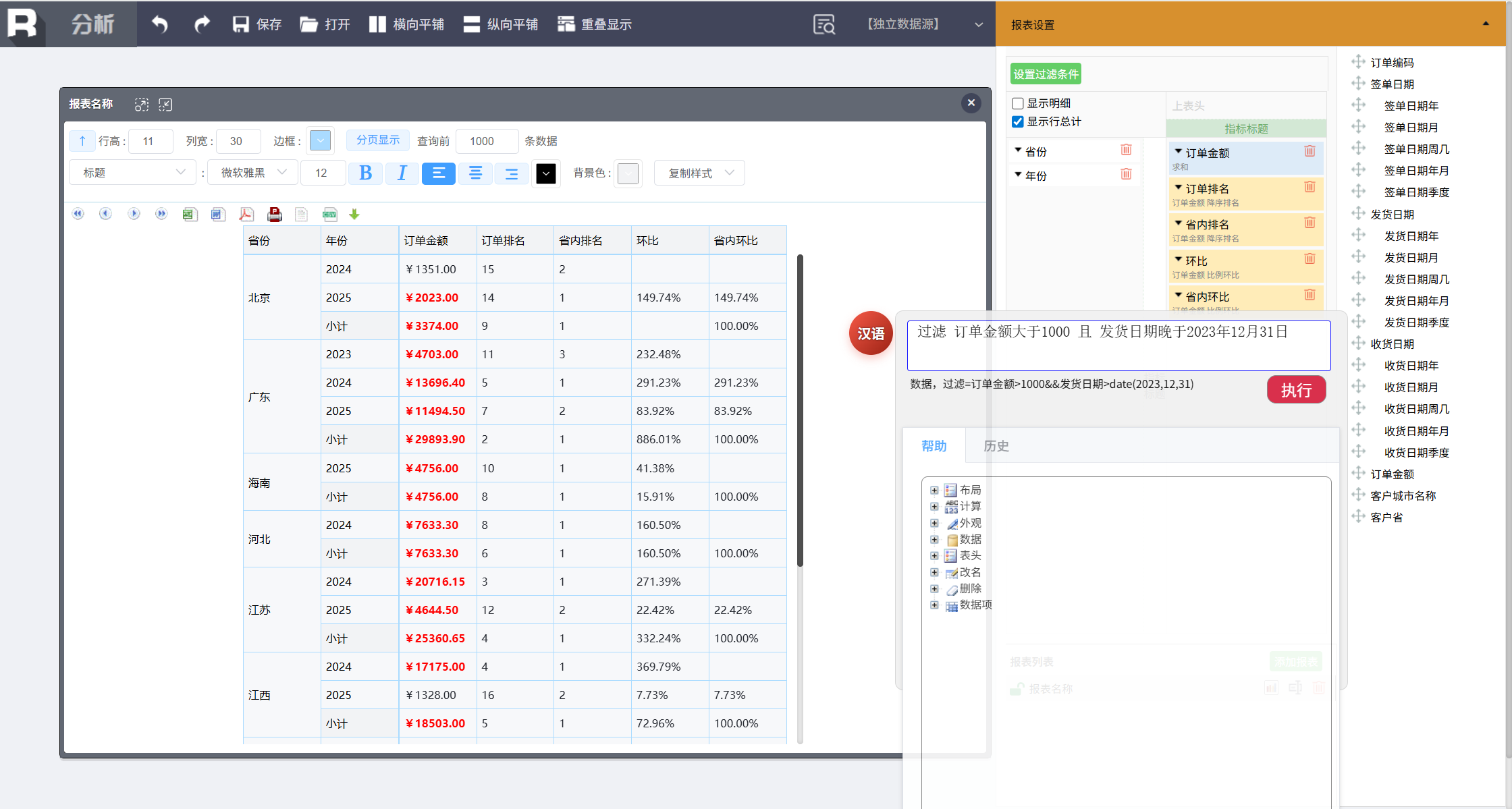Click the CSV export icon
Image resolution: width=1512 pixels, height=809 pixels.
(329, 215)
